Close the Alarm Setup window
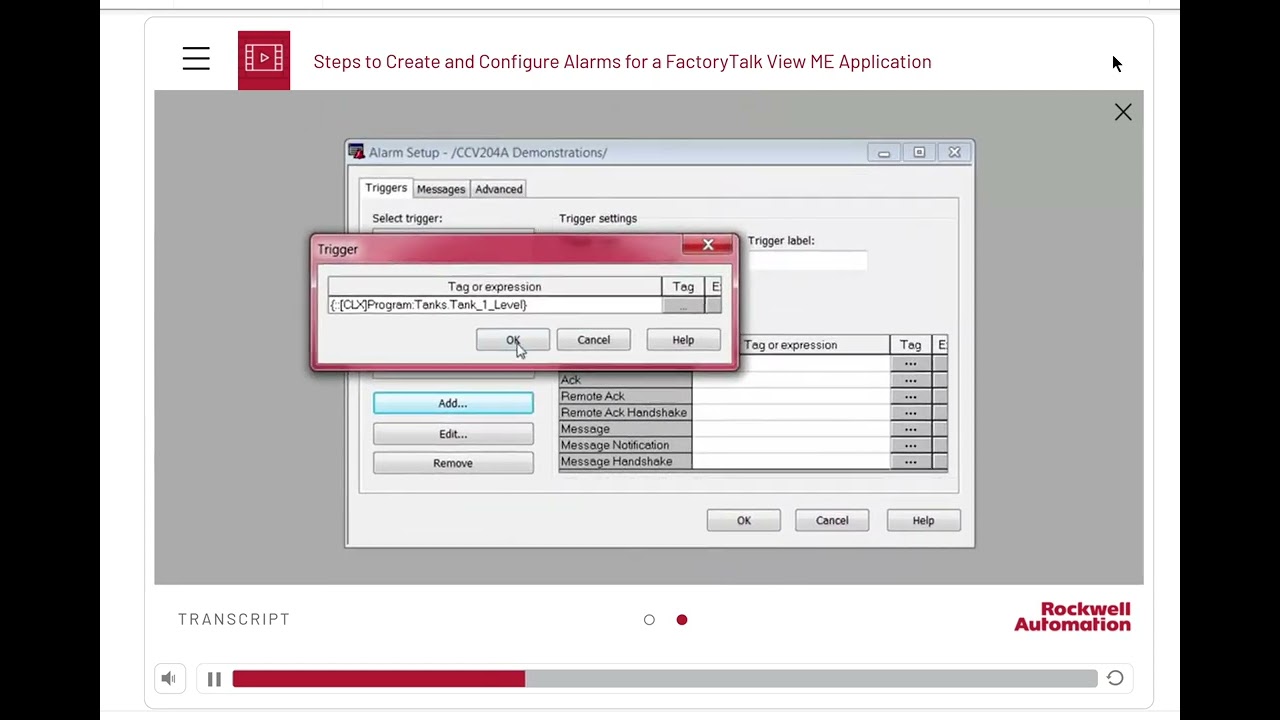This screenshot has width=1280, height=720. (x=954, y=153)
